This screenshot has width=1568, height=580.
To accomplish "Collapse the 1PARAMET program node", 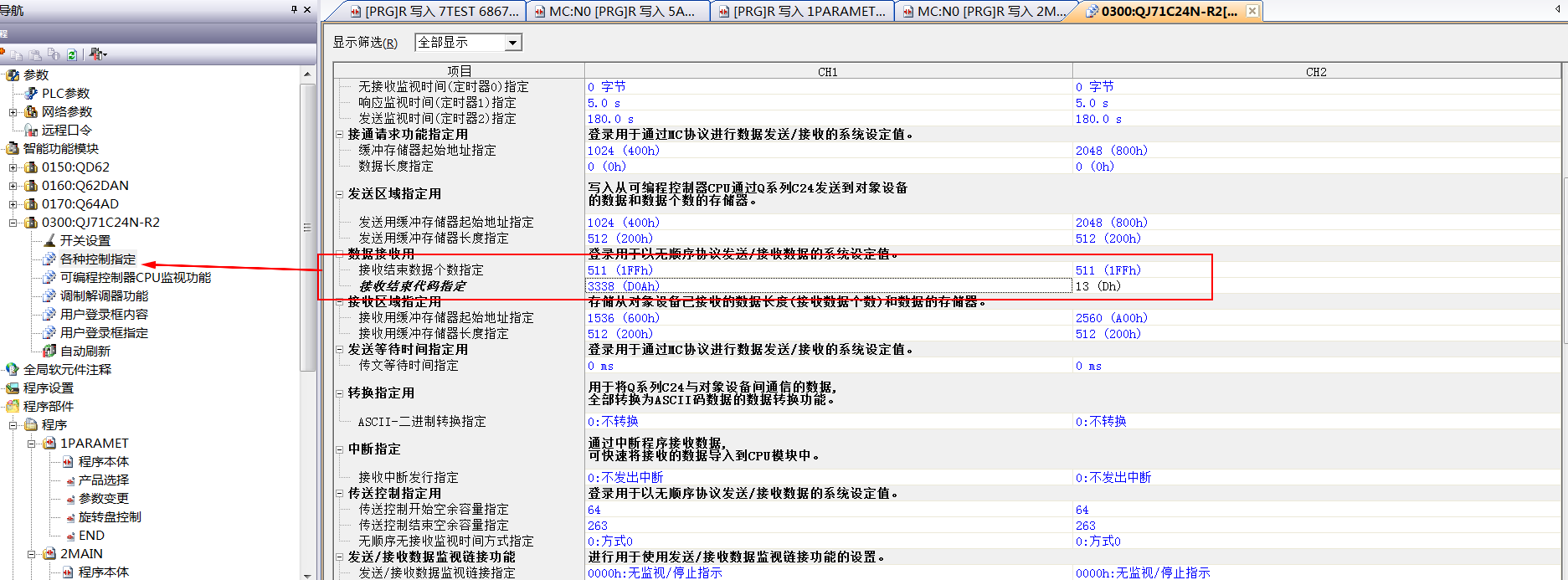I will coord(31,443).
